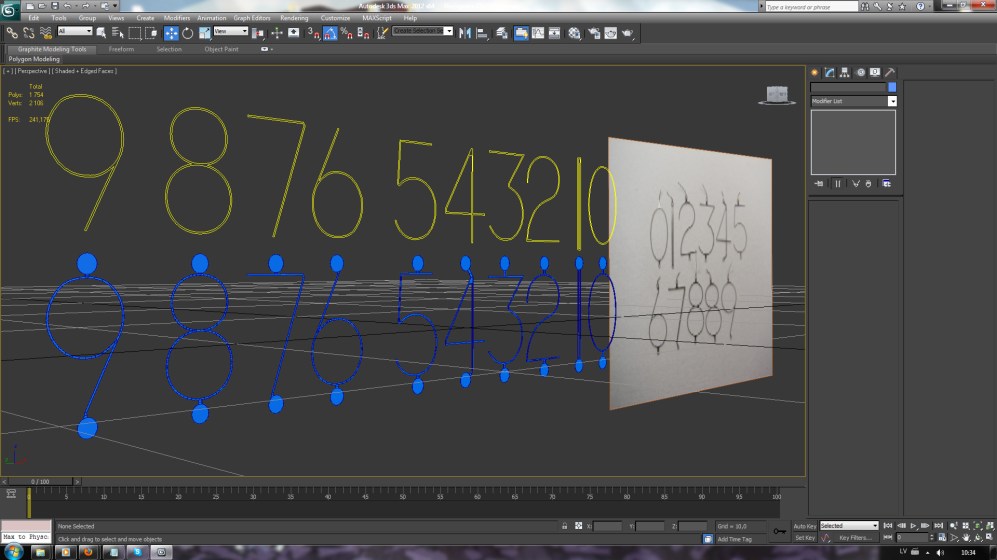
Task: Click the X coordinate input field
Action: (x=607, y=526)
